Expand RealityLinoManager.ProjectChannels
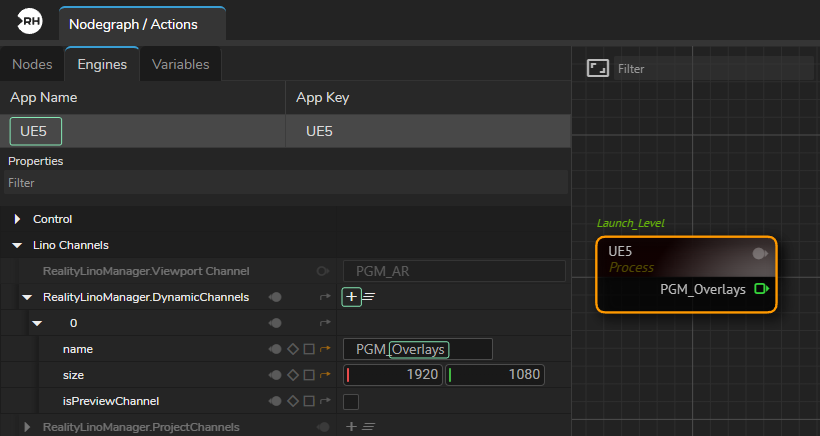 click(27, 427)
